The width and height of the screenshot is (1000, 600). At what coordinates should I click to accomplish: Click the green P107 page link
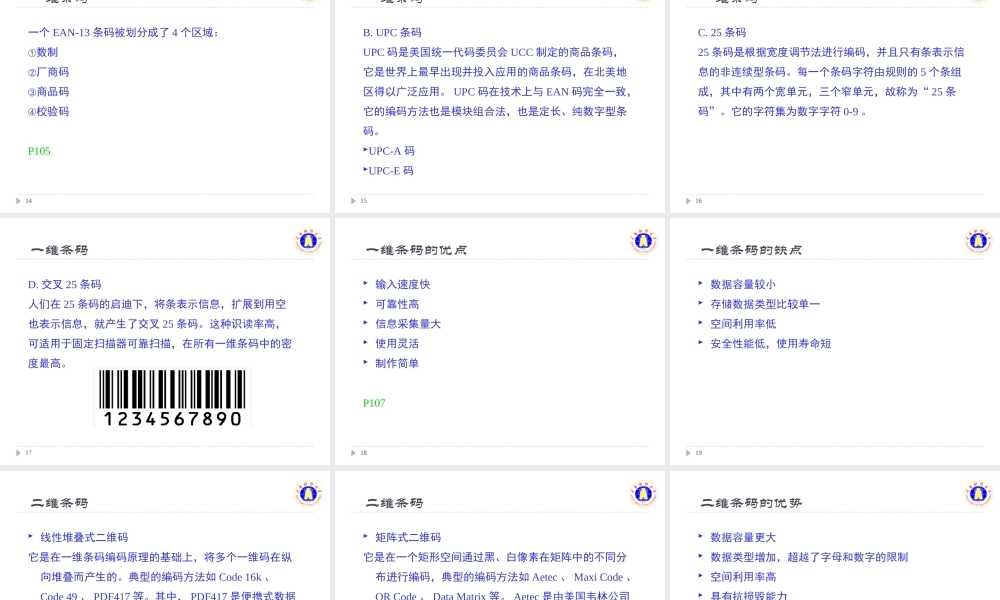tap(373, 403)
